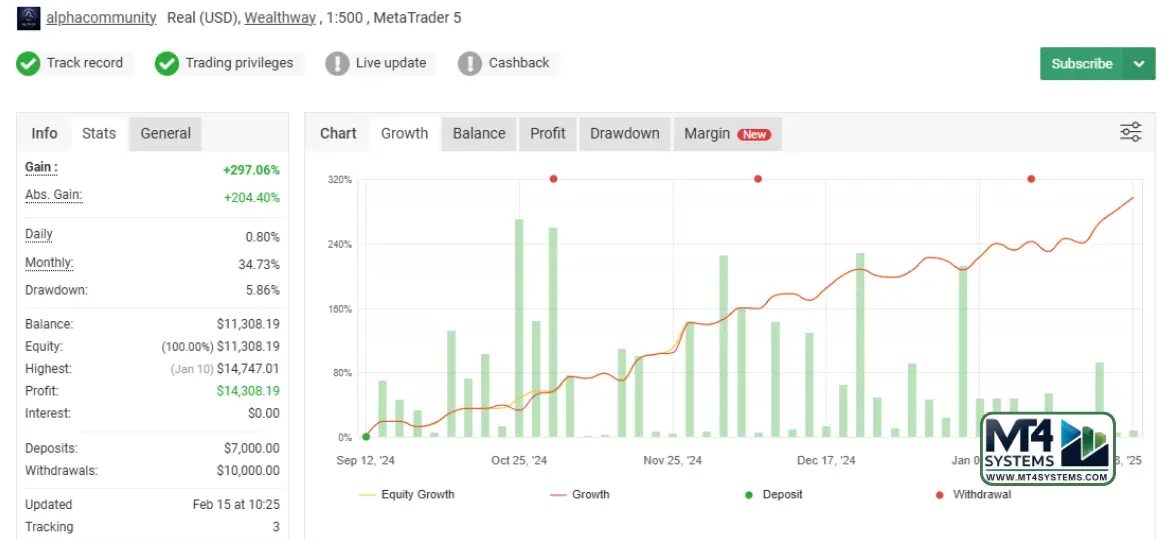Switch to the General info tab

click(165, 133)
